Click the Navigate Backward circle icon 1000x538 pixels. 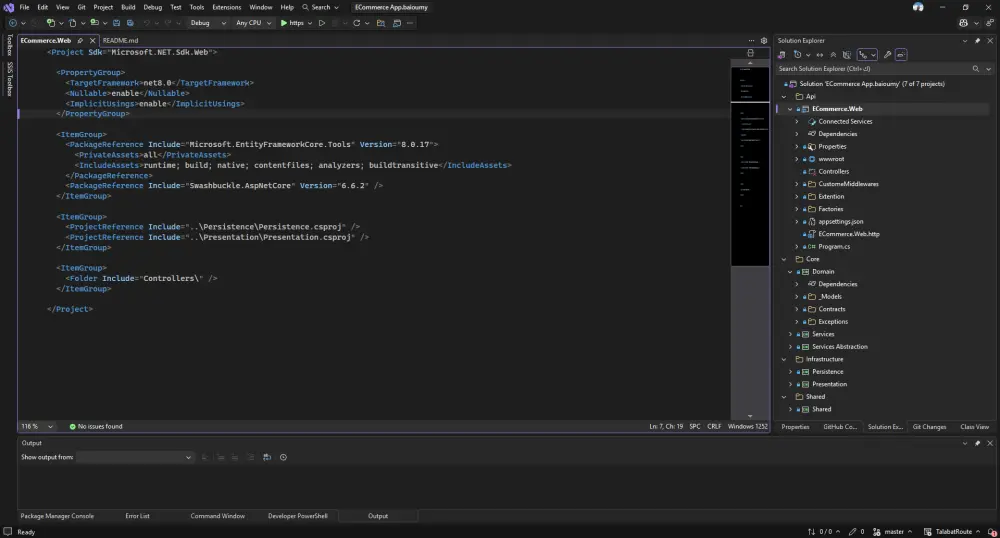tap(13, 23)
